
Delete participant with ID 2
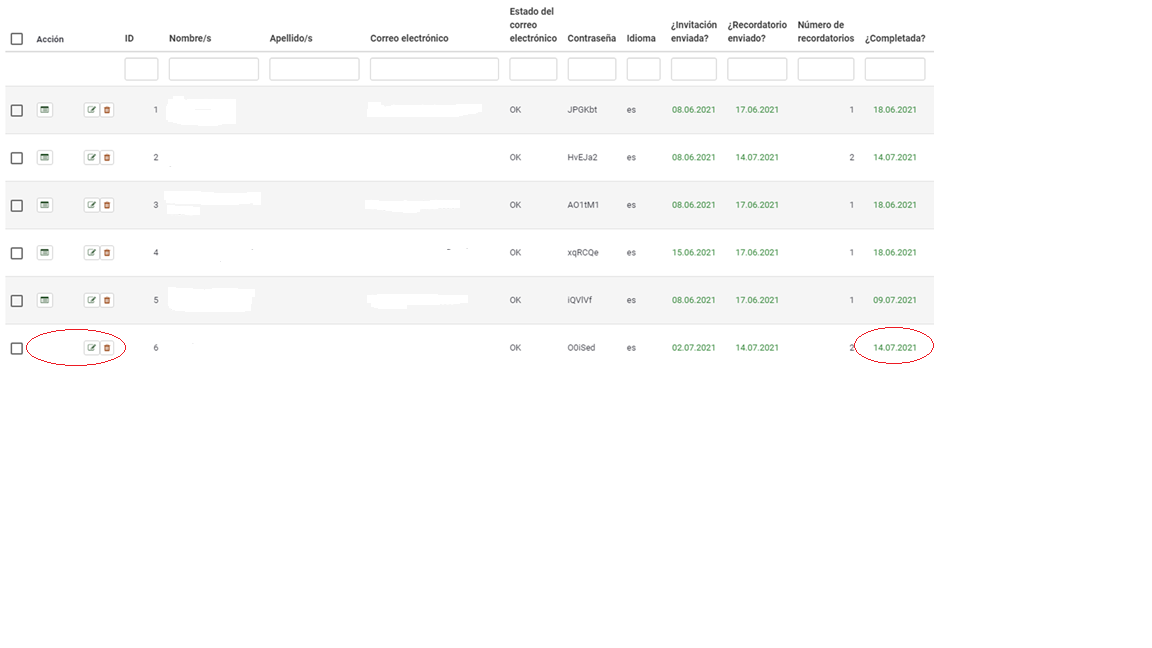coord(107,157)
